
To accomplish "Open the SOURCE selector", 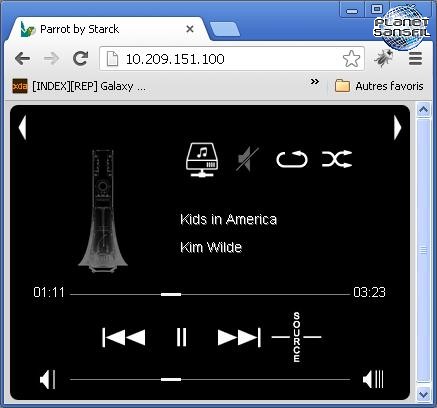I will [296, 337].
